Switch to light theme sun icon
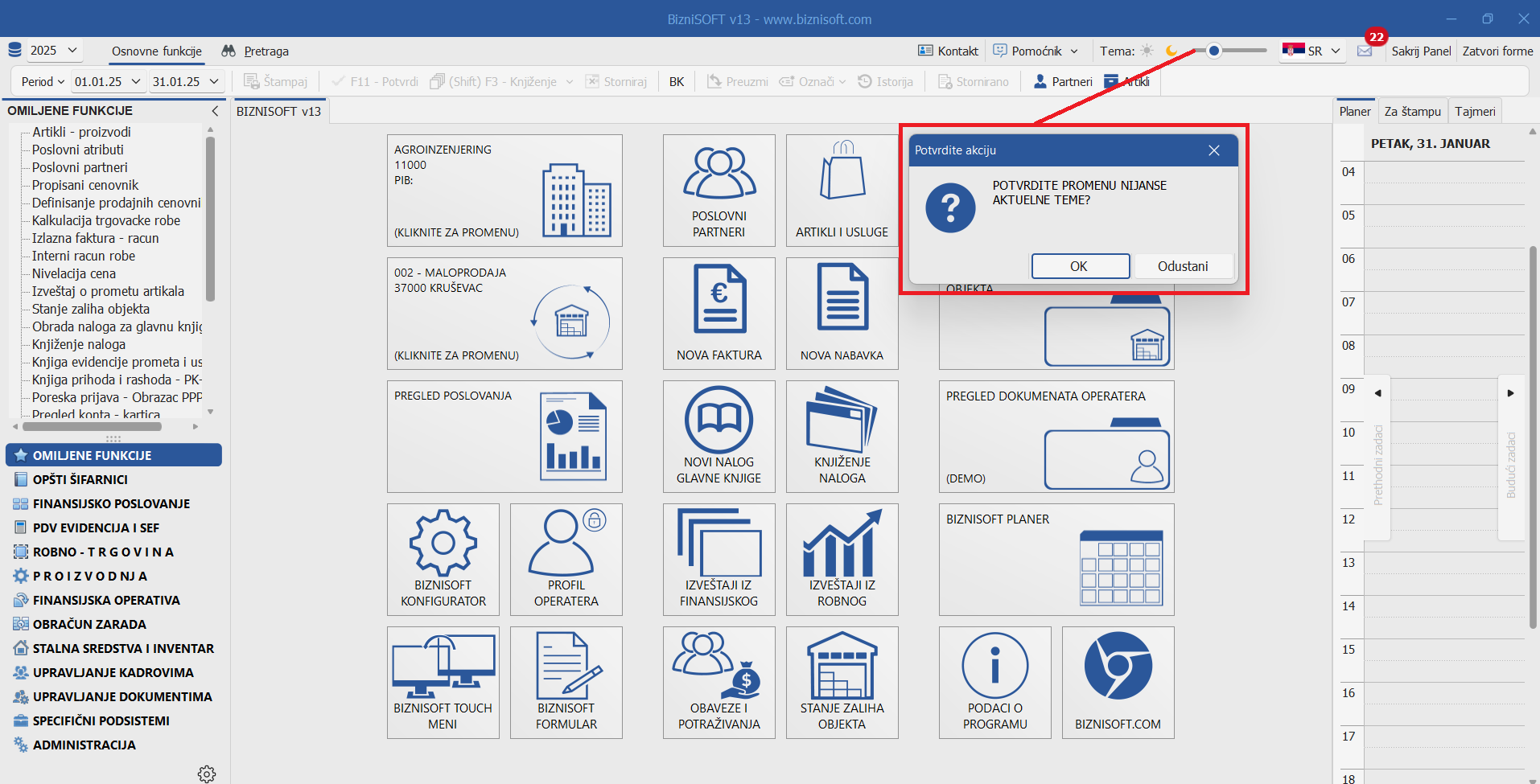The width and height of the screenshot is (1540, 784). (1147, 51)
